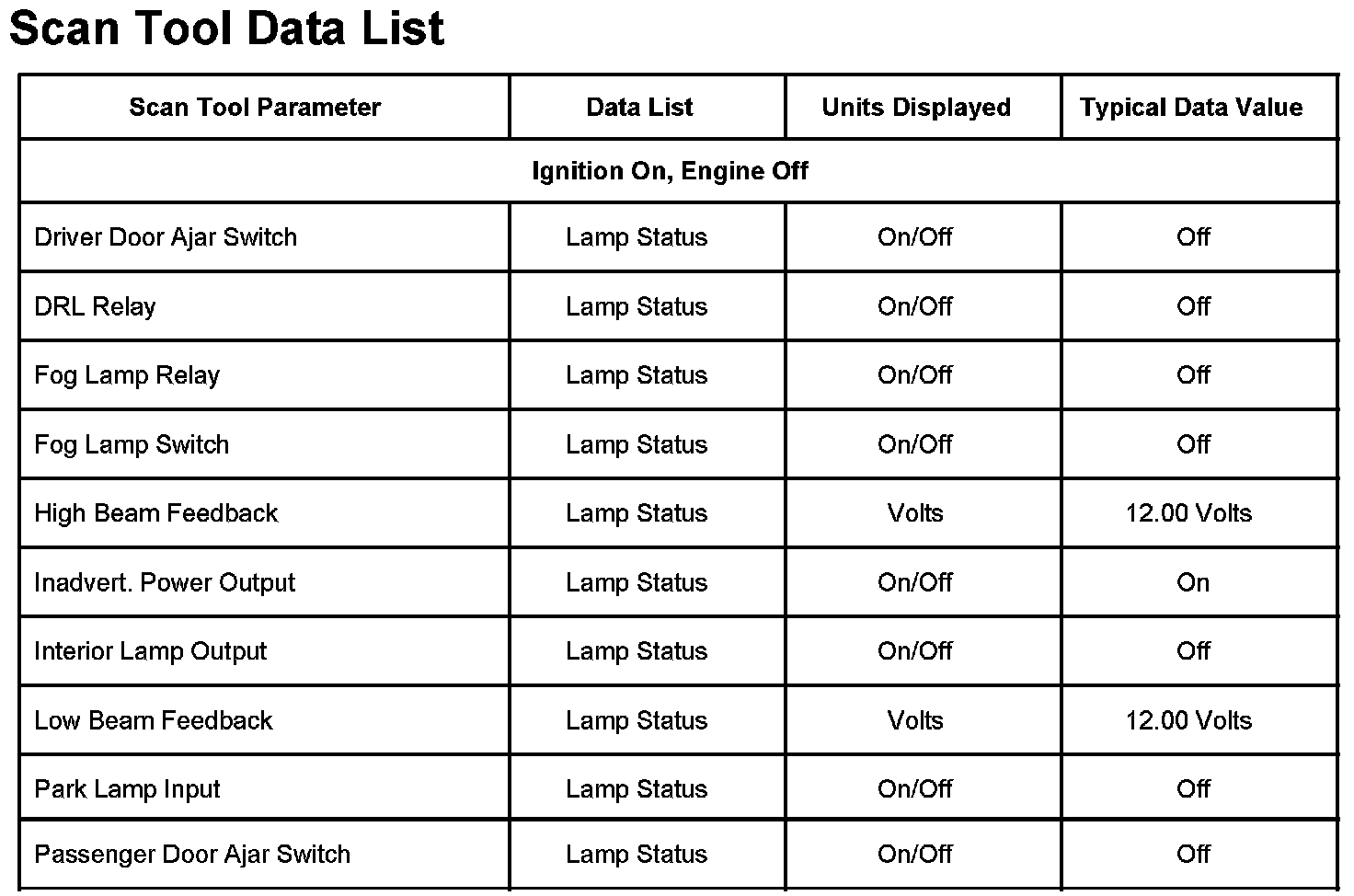
Task: Click the "Fog Lamp Relay" parameter
Action: click(x=127, y=375)
